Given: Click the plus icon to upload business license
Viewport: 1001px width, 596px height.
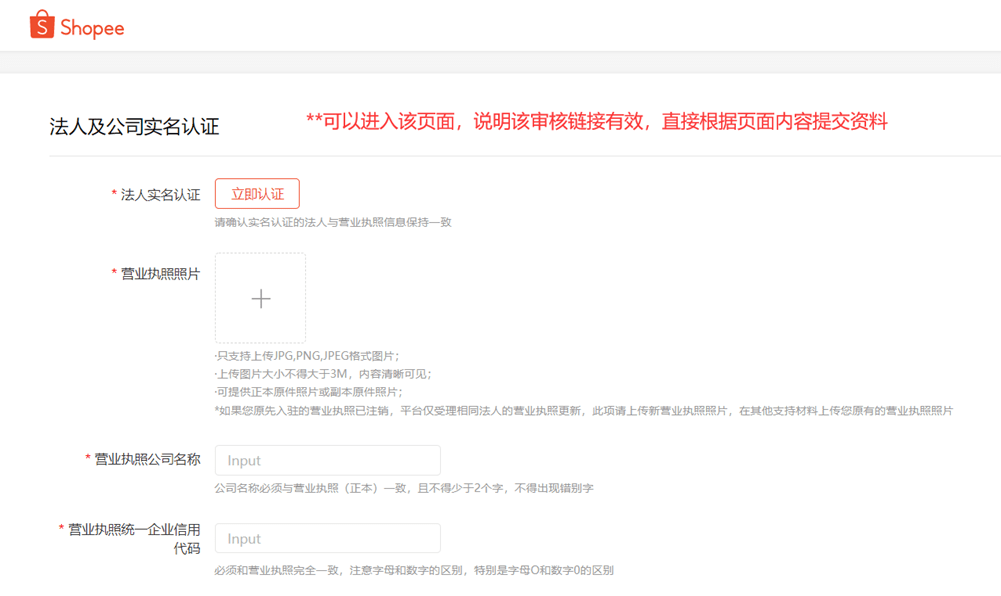Looking at the screenshot, I should (261, 298).
